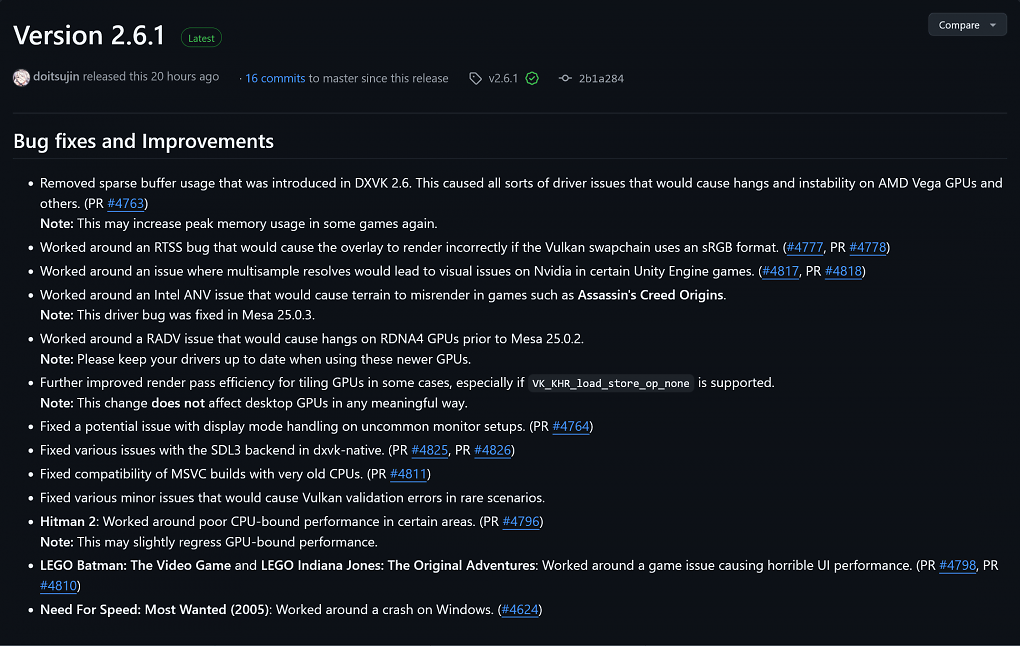
Task: Click the Latest release badge
Action: click(x=201, y=38)
